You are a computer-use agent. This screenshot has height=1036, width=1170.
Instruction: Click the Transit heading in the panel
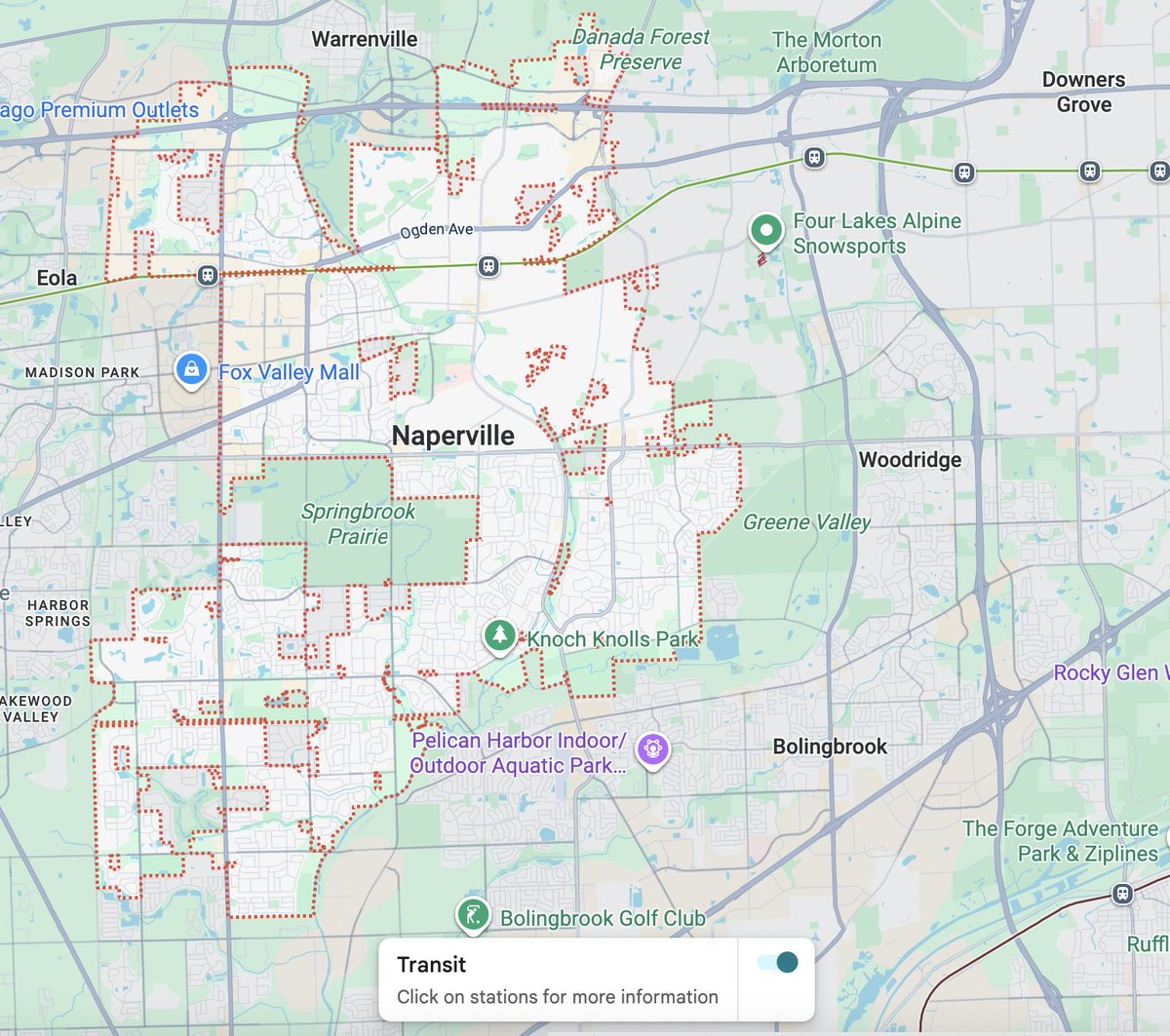pyautogui.click(x=431, y=965)
